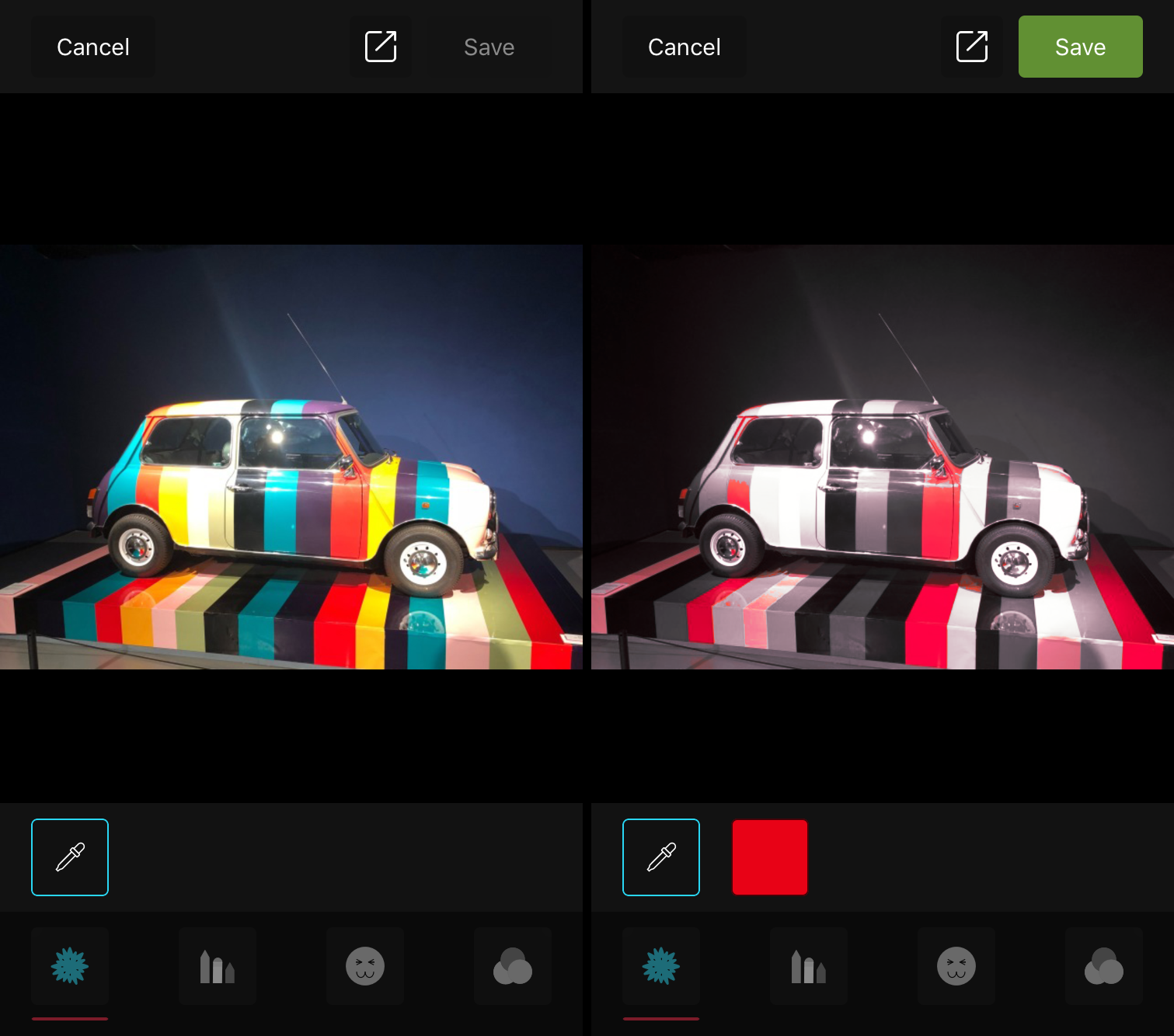The image size is (1174, 1036).
Task: Select the red color swatch
Action: click(x=770, y=857)
